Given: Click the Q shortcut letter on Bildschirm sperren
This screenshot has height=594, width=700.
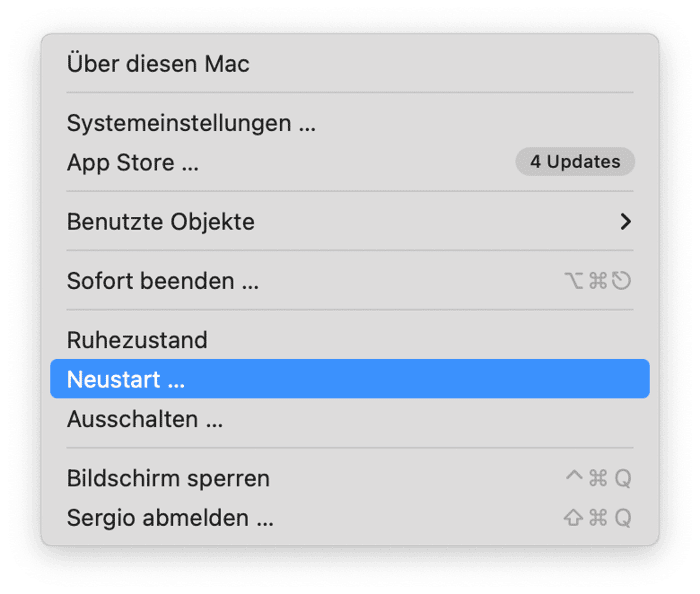Looking at the screenshot, I should pyautogui.click(x=622, y=479).
